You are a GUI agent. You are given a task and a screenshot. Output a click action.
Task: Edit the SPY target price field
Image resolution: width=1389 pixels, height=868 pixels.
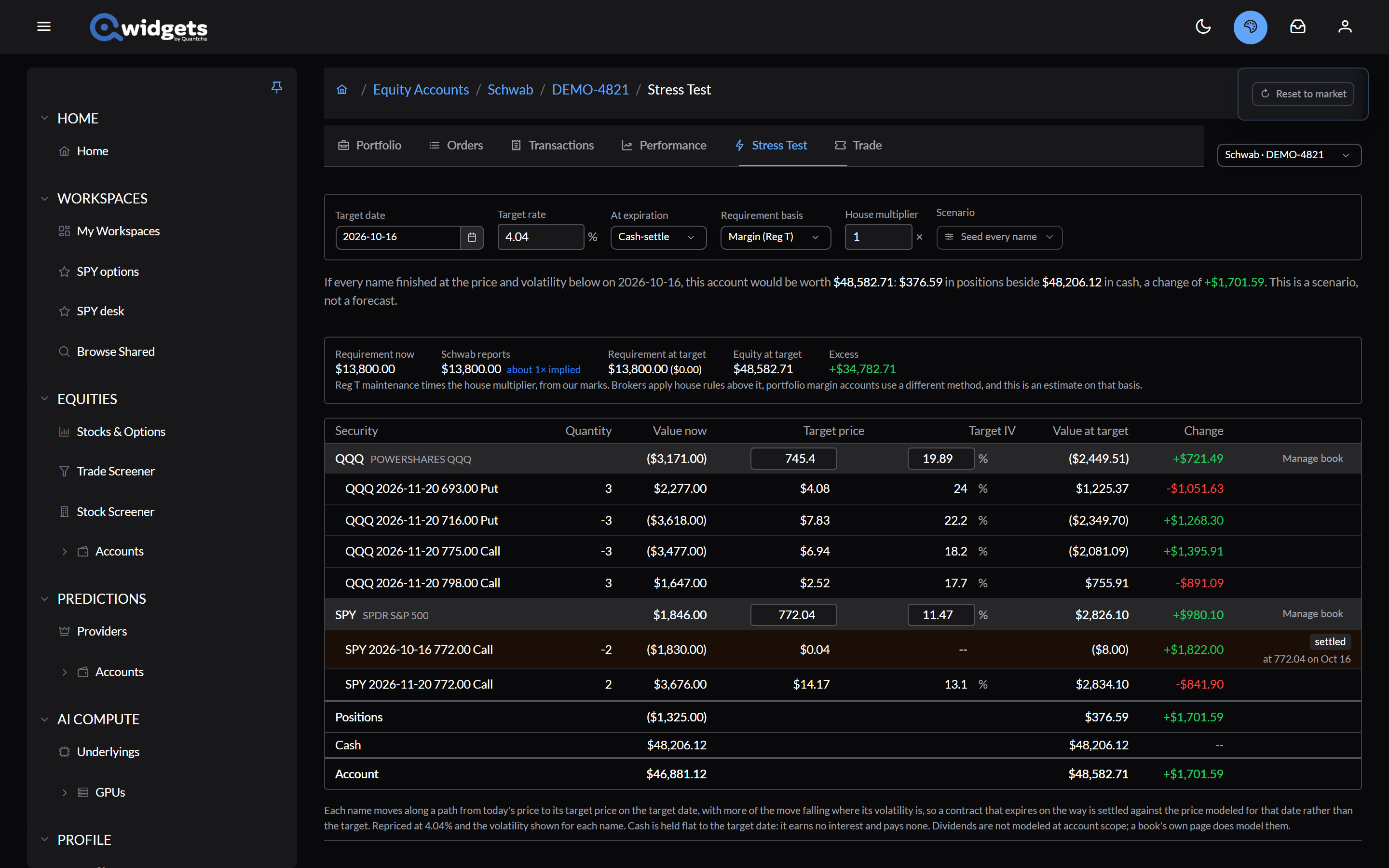(x=793, y=615)
